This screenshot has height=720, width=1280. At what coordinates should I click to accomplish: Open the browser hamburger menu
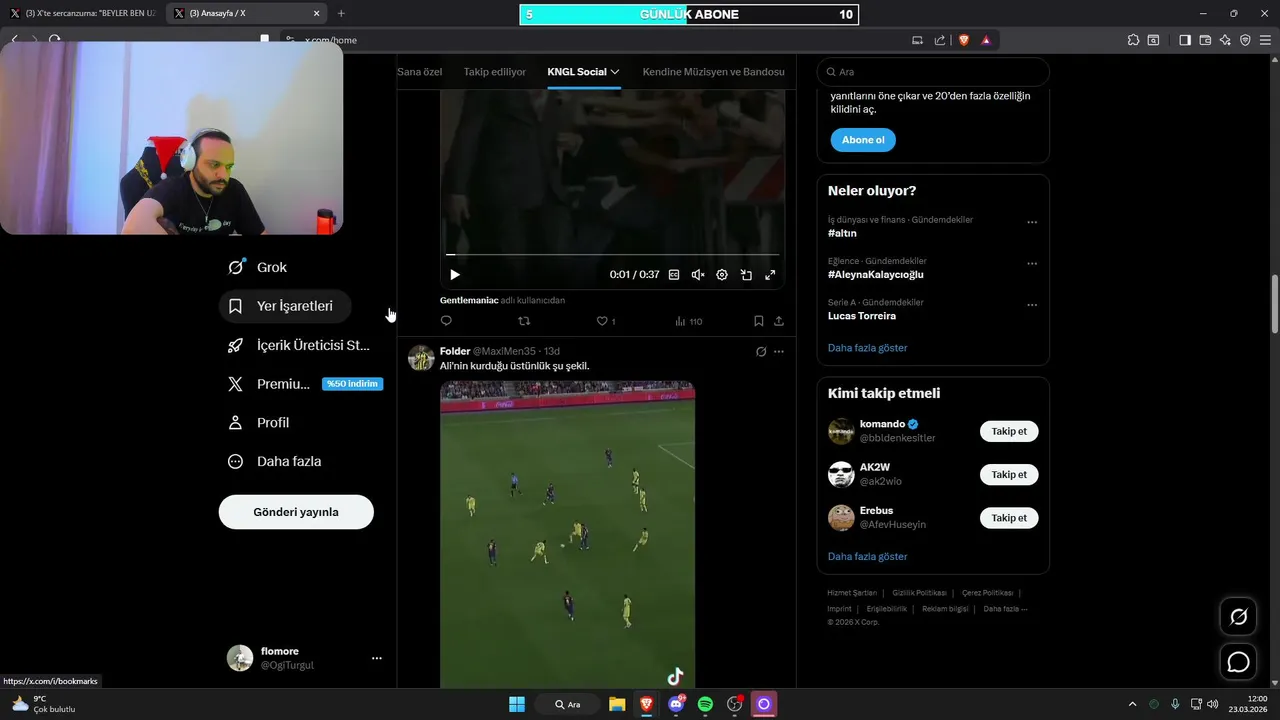1265,40
